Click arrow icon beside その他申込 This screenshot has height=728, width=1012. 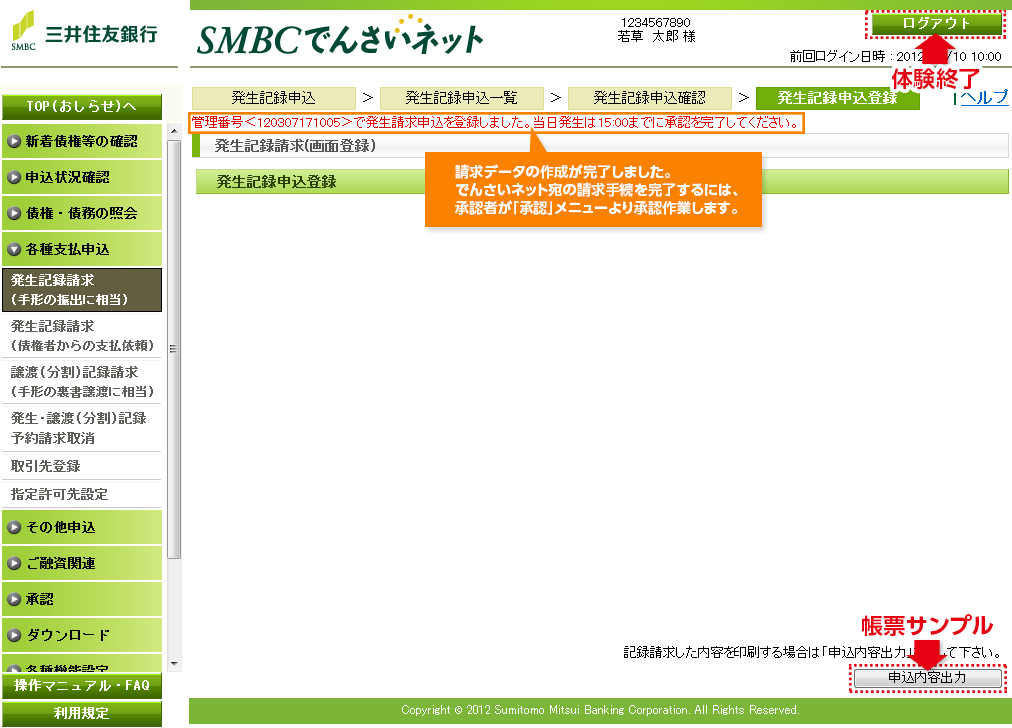pos(14,527)
